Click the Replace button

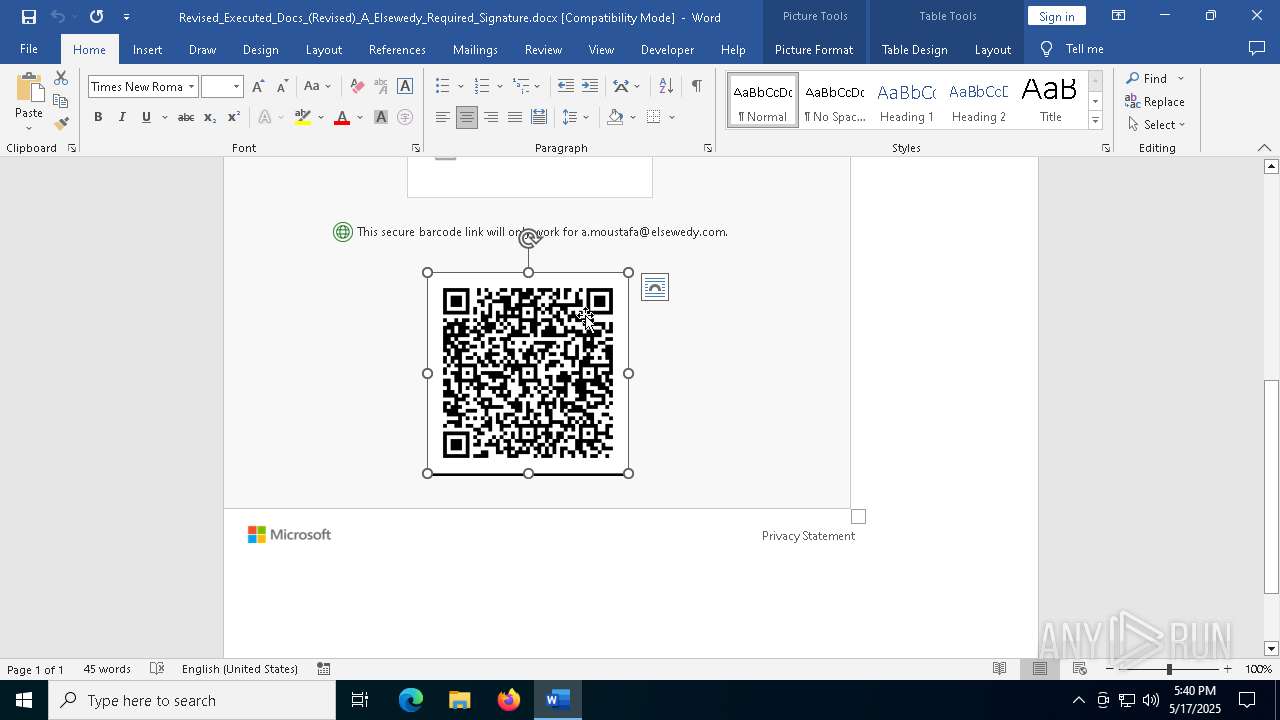point(1155,102)
